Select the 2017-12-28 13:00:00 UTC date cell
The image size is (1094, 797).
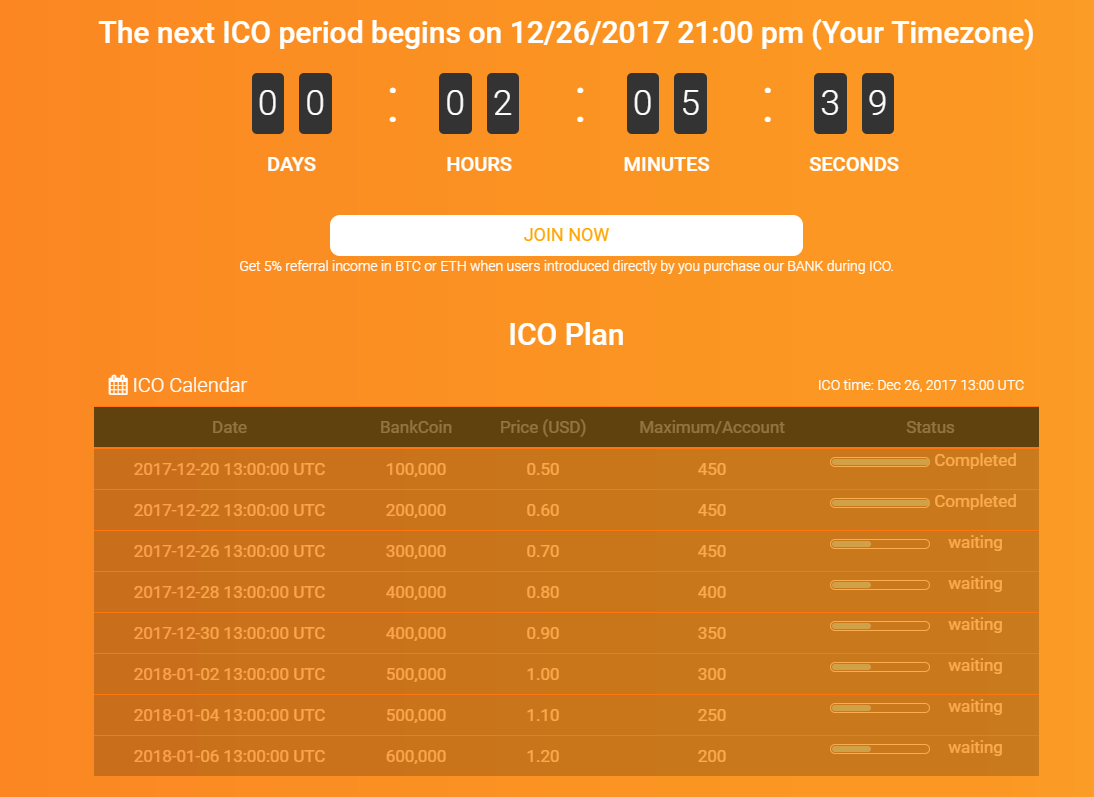[229, 592]
